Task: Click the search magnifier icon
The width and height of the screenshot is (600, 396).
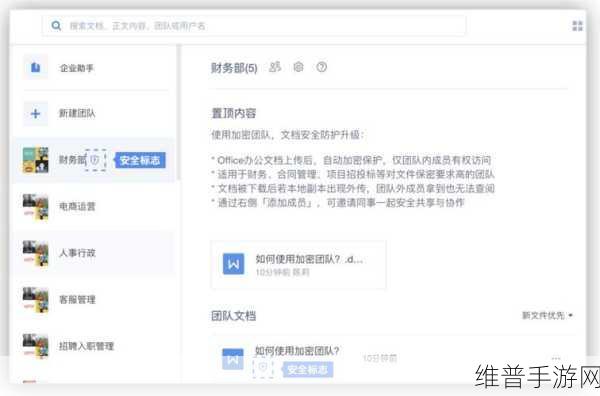Action: [x=56, y=26]
